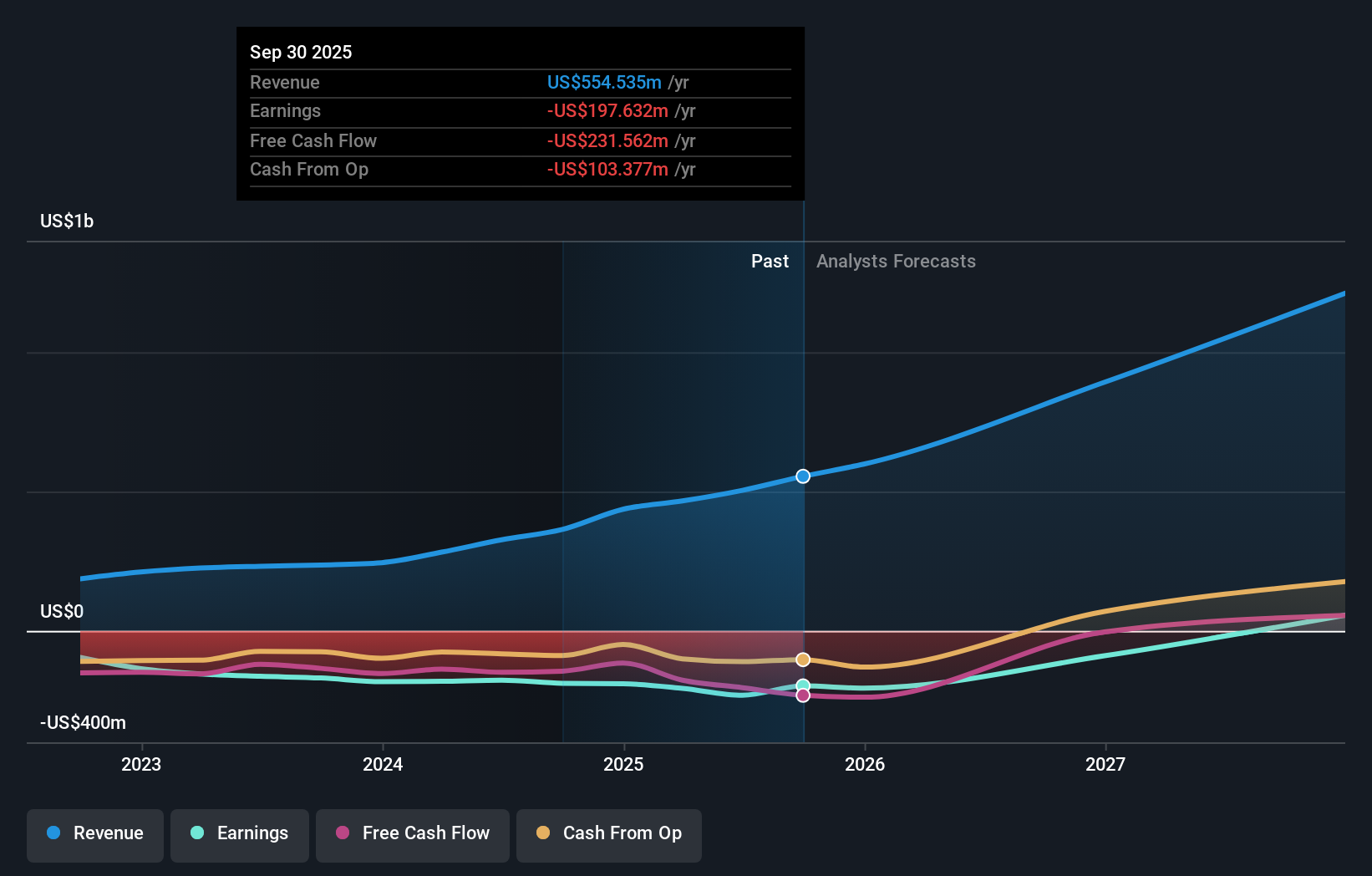Click the pink Free Cash Flow legend dot
Viewport: 1372px width, 876px height.
click(x=344, y=833)
